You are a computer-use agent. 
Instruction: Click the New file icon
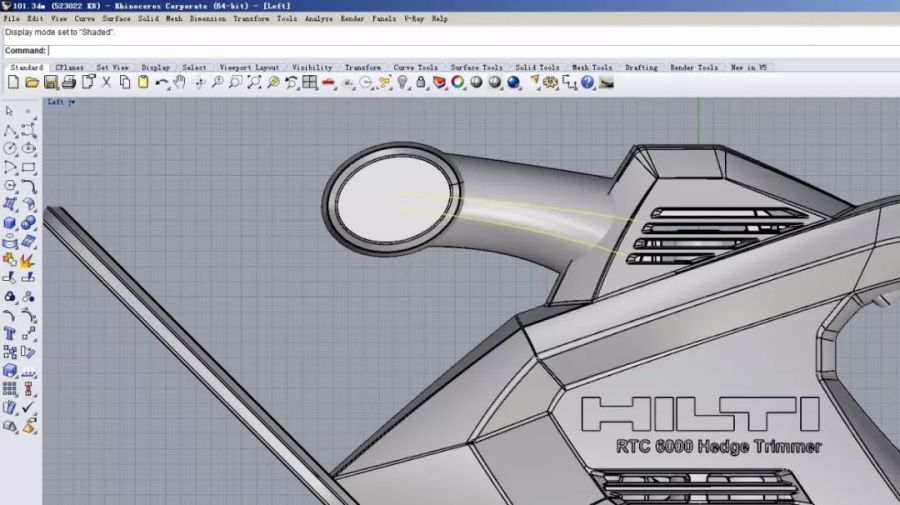click(x=13, y=83)
